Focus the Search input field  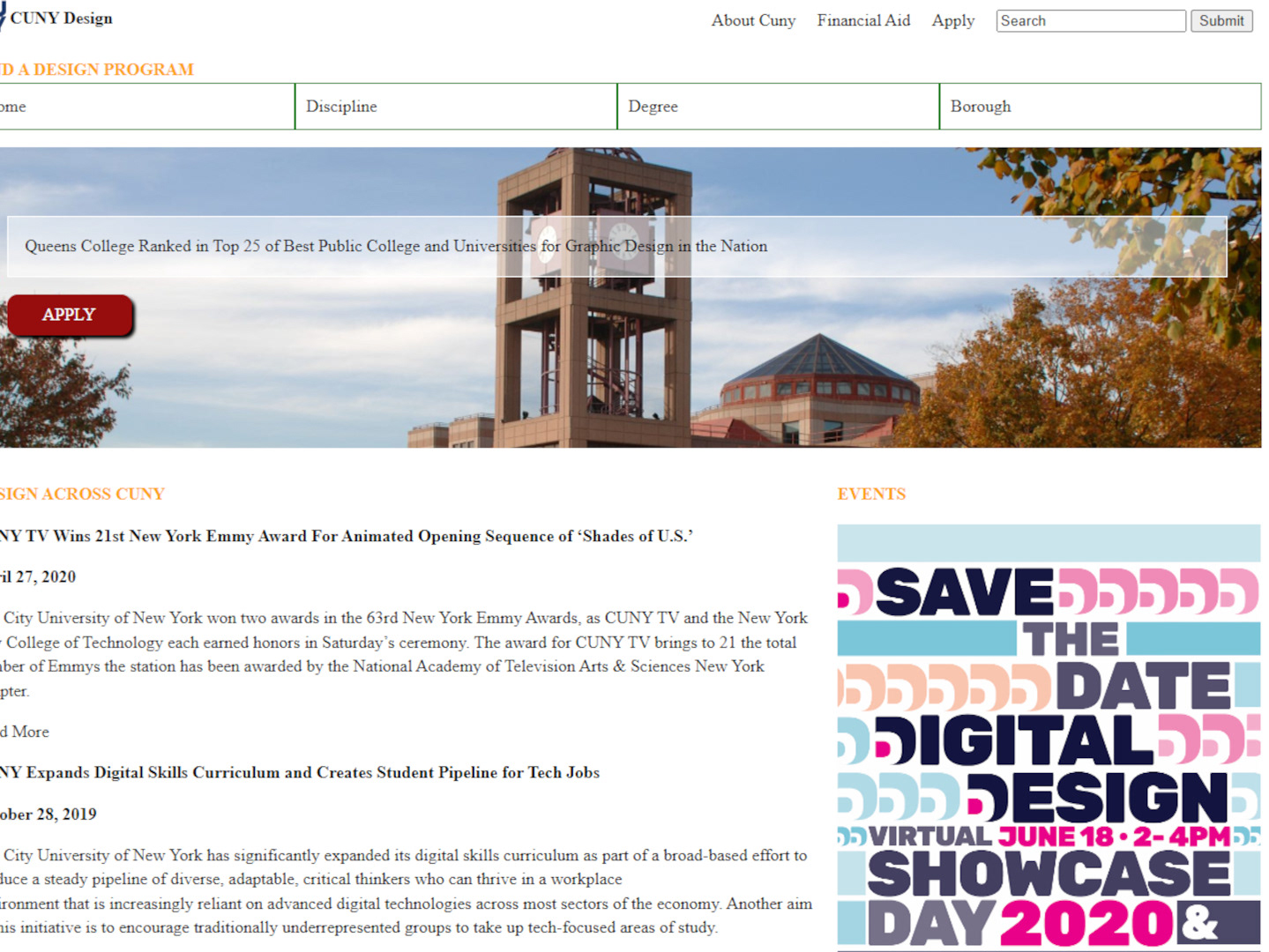click(x=1091, y=20)
